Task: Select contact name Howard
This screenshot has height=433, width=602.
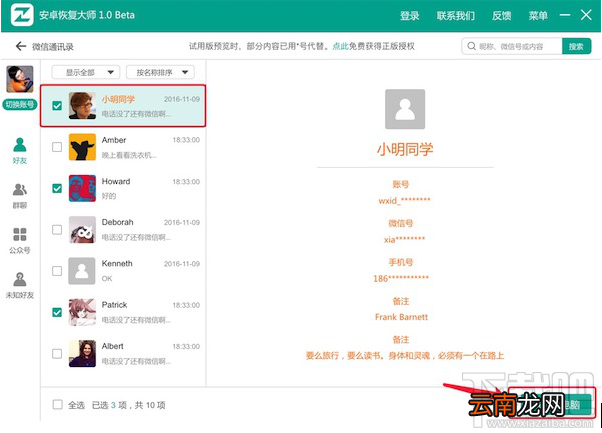Action: click(116, 181)
